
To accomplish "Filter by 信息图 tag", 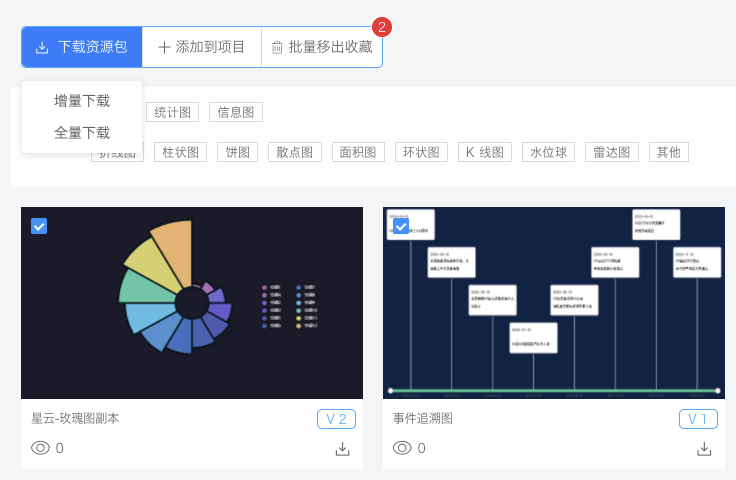I will pyautogui.click(x=236, y=112).
